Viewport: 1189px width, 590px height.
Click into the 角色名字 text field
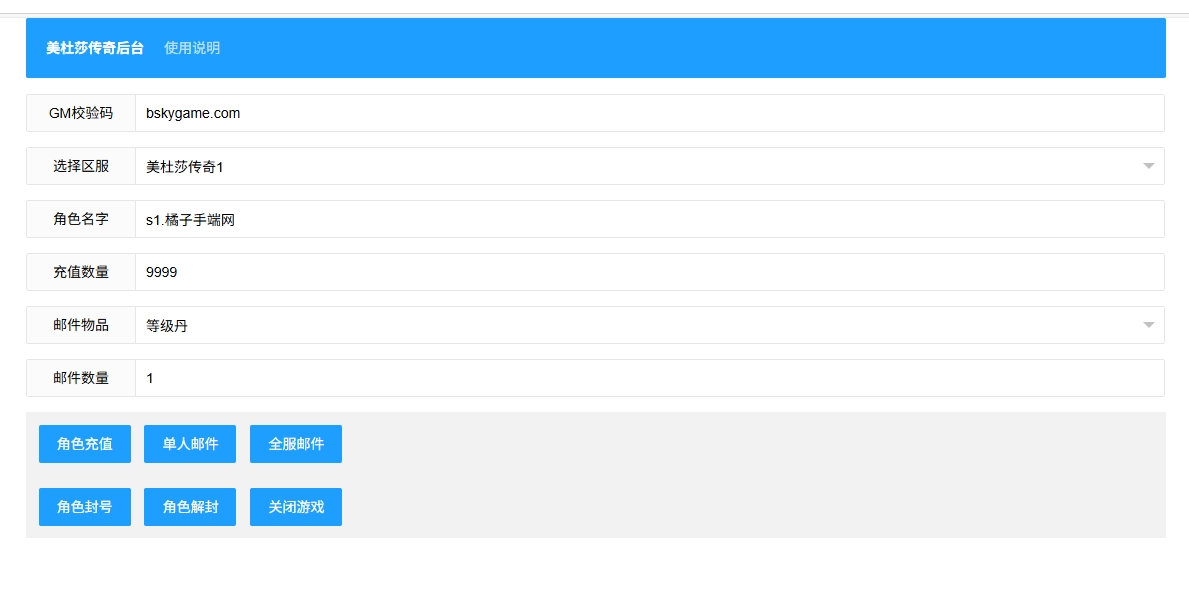click(650, 219)
